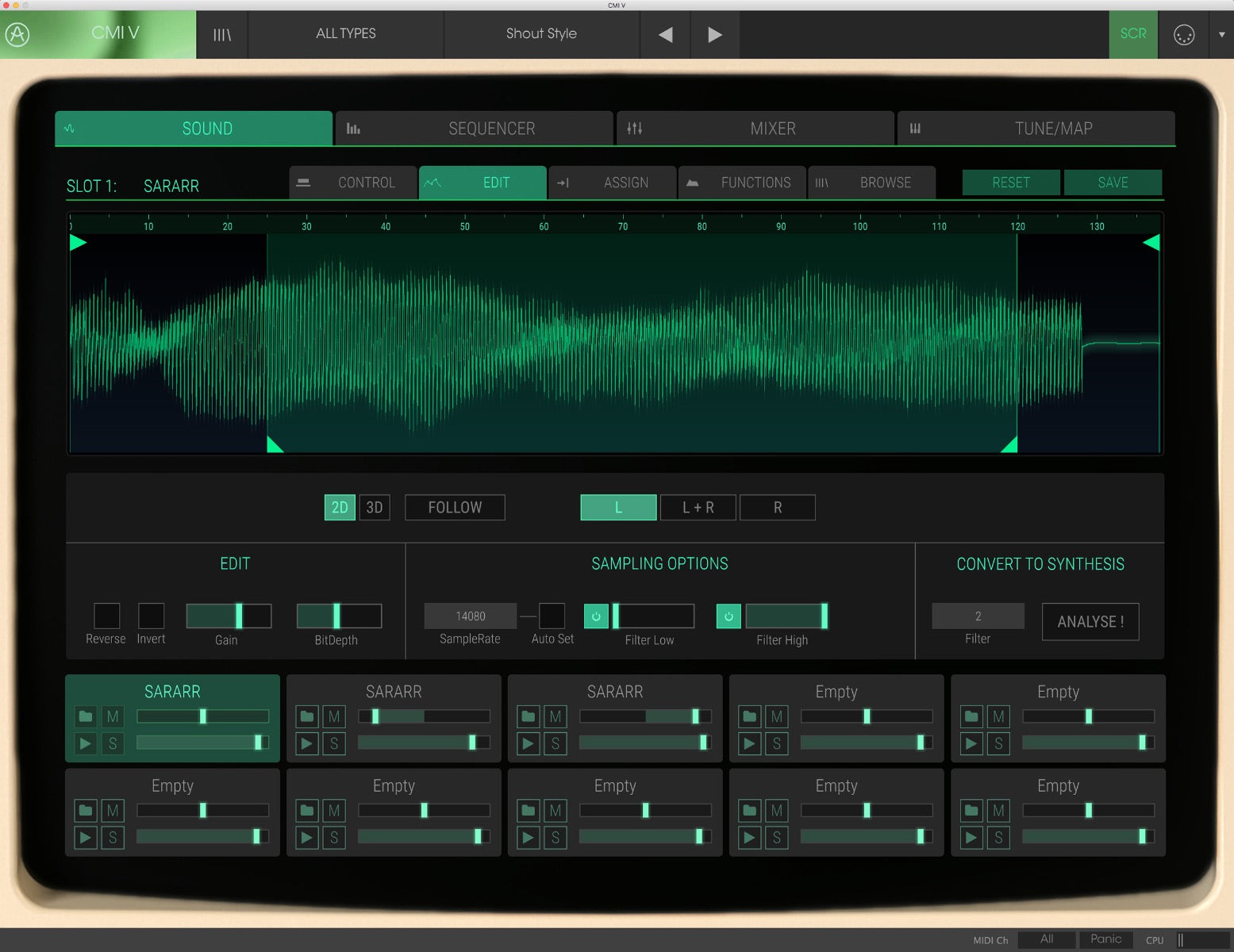Toggle the Filter High power button
1234x952 pixels.
click(728, 616)
